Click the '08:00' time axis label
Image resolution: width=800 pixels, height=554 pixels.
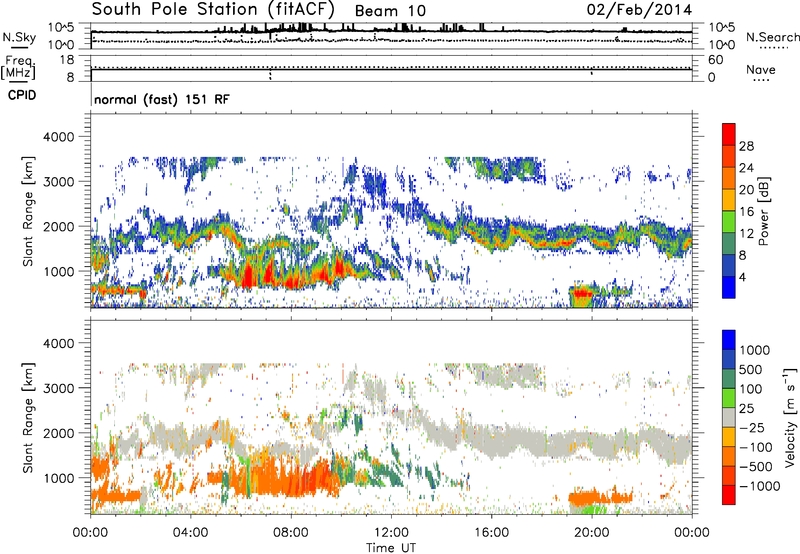tap(291, 533)
